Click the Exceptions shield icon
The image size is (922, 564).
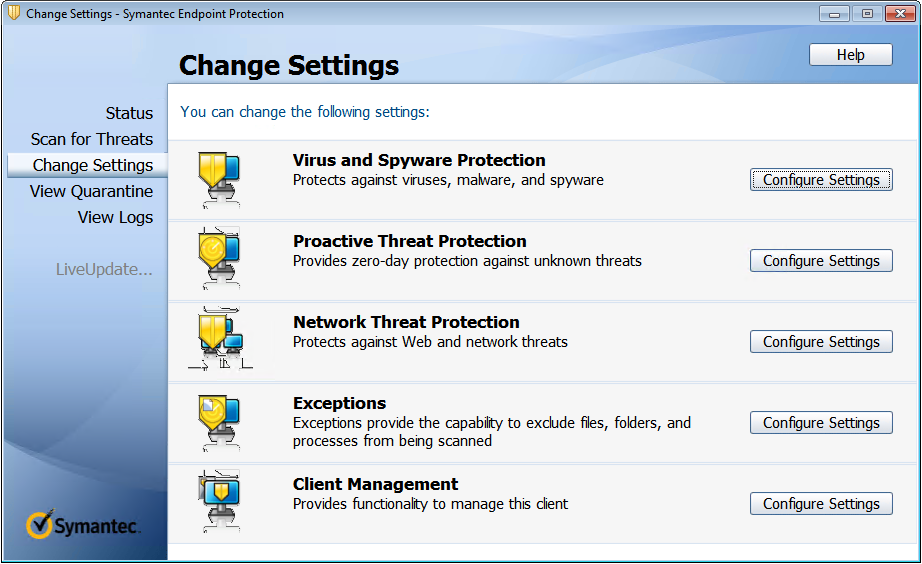[x=218, y=420]
